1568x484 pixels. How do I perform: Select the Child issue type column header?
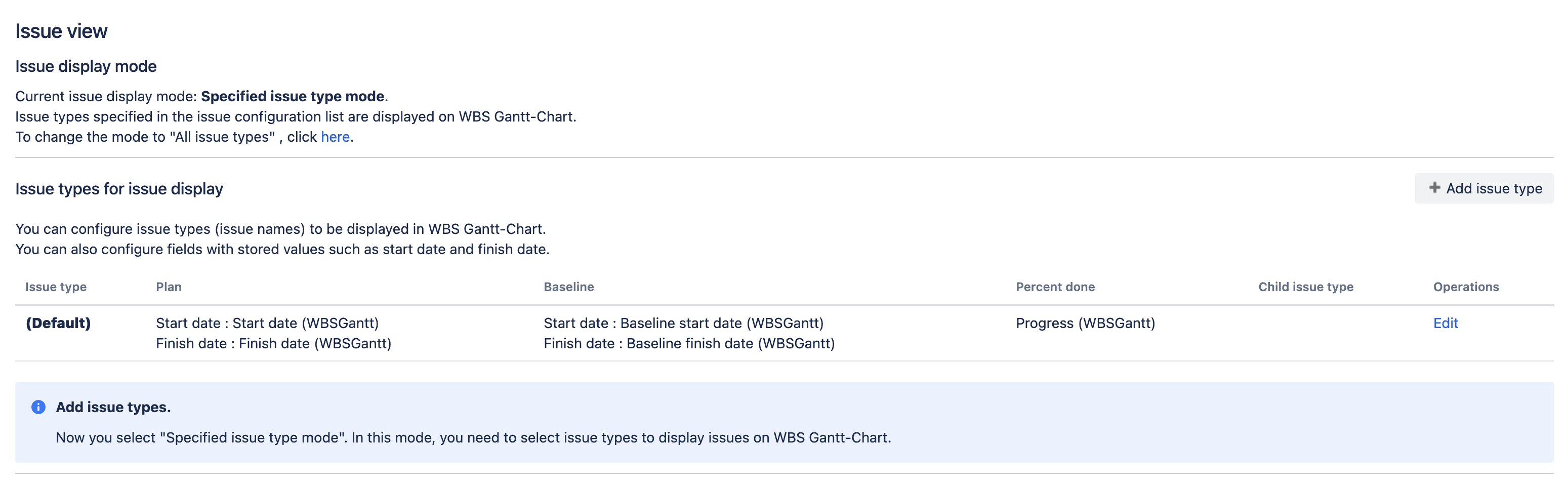point(1306,287)
